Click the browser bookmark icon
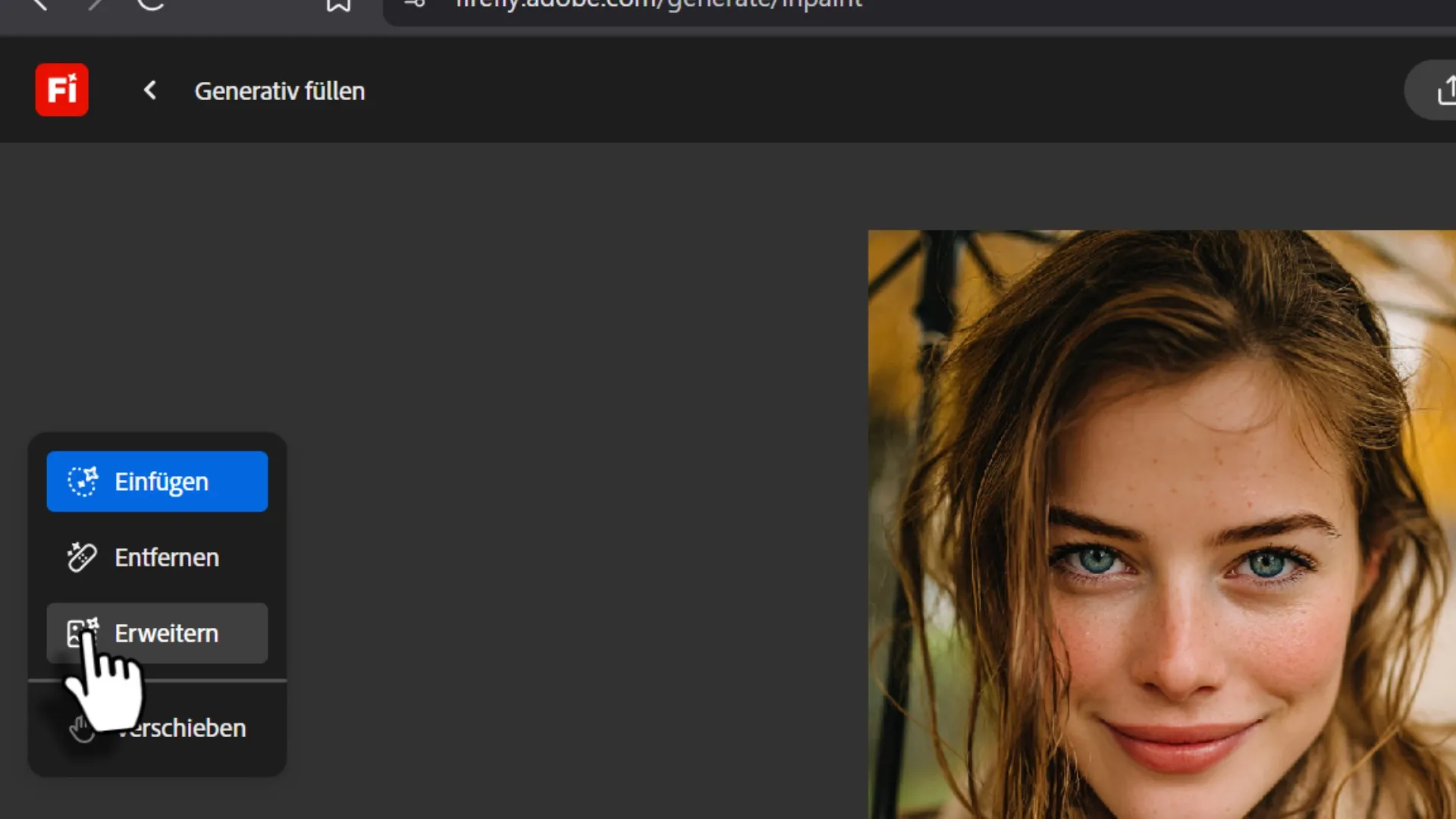Screen dimensions: 1456x819 338,5
